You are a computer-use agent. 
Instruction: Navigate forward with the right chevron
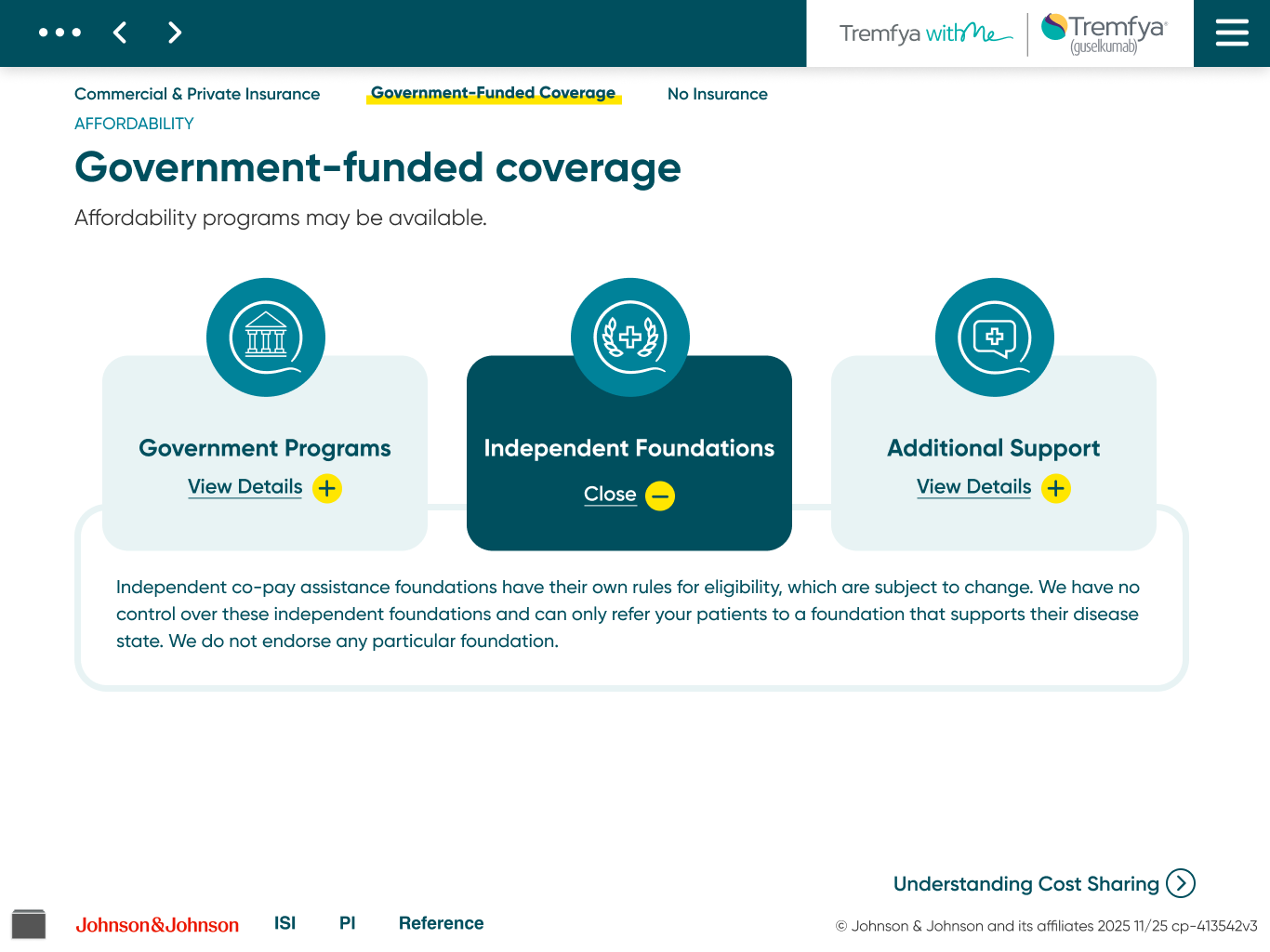coord(174,33)
